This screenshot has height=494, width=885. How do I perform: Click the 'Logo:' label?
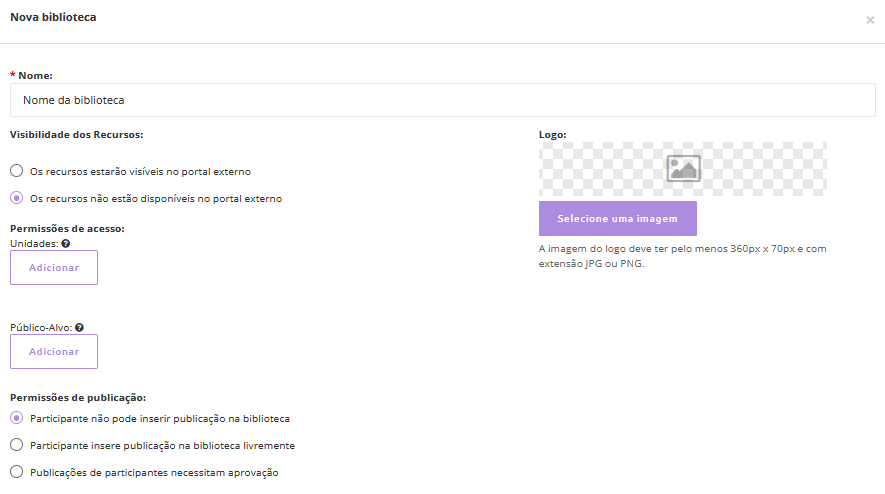(553, 134)
